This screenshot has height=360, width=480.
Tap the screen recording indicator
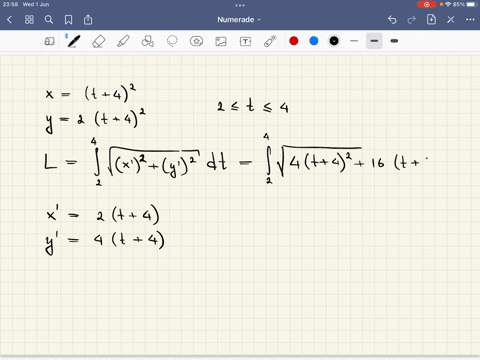(x=426, y=4)
